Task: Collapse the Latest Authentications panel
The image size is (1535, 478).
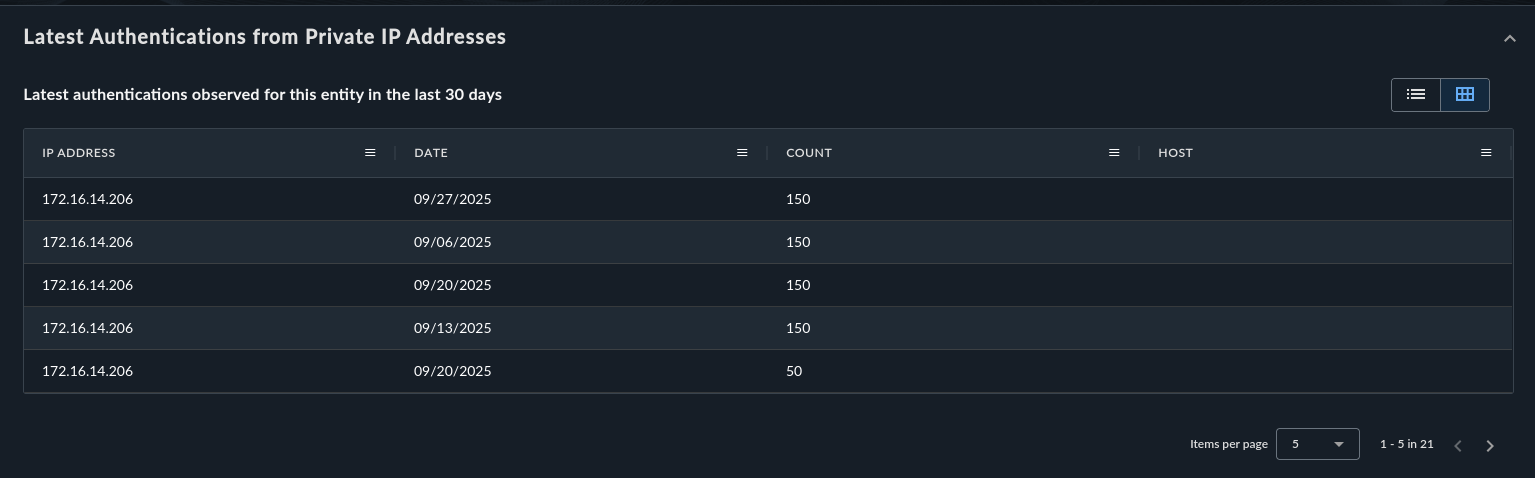Action: coord(1509,39)
